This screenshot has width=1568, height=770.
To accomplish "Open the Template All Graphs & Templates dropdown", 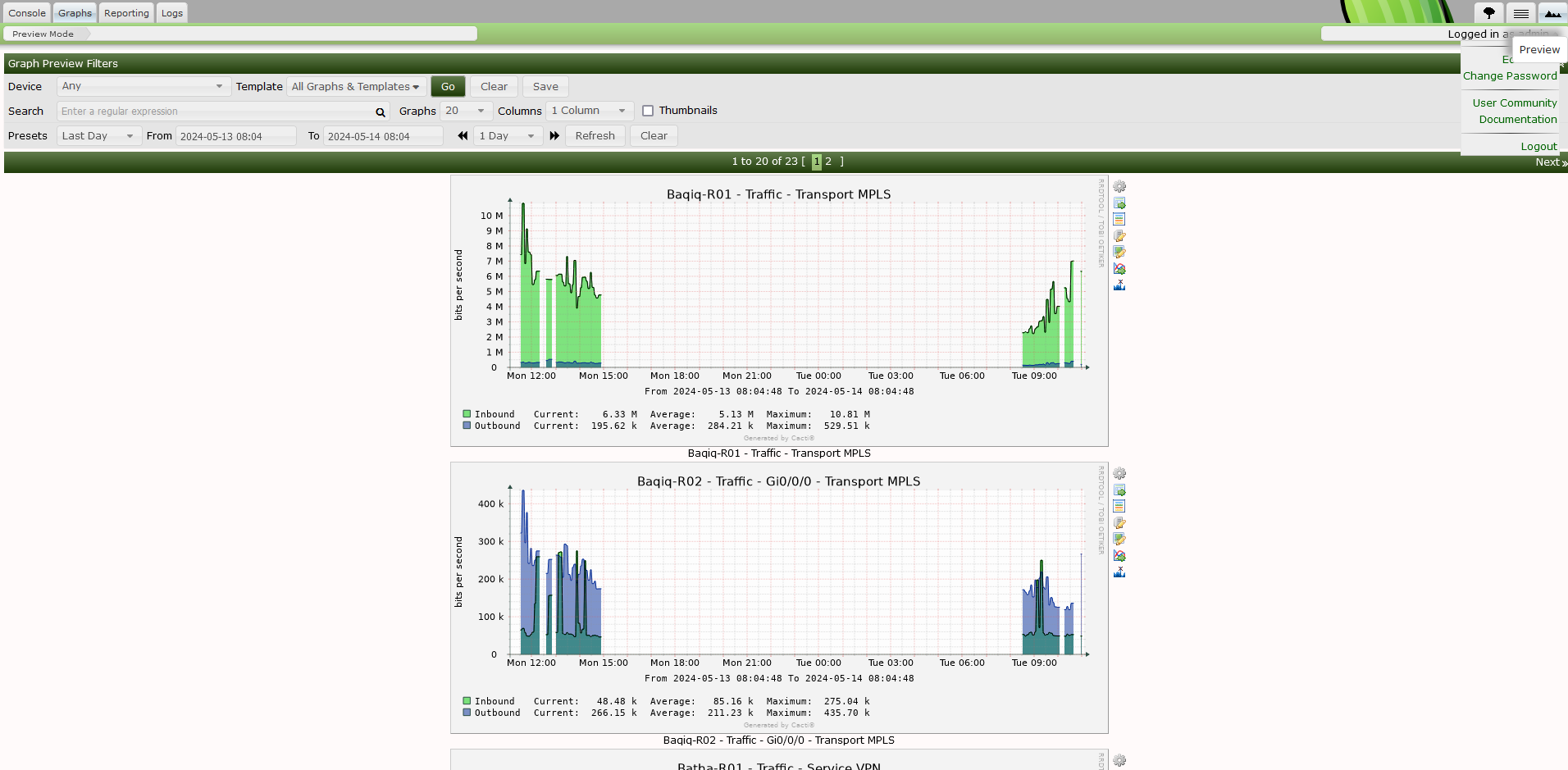I will (356, 87).
